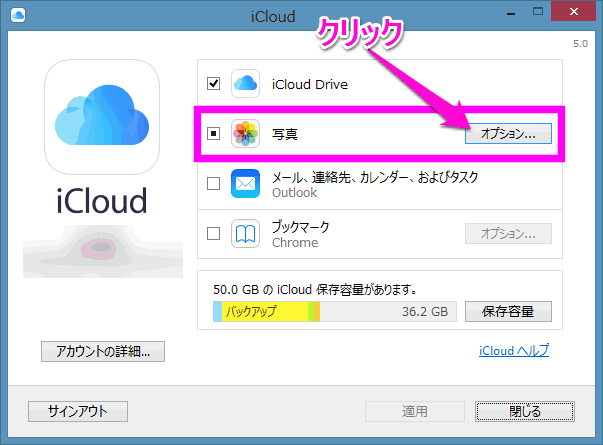Click the yellow バックアップ storage bar segment

click(x=264, y=312)
